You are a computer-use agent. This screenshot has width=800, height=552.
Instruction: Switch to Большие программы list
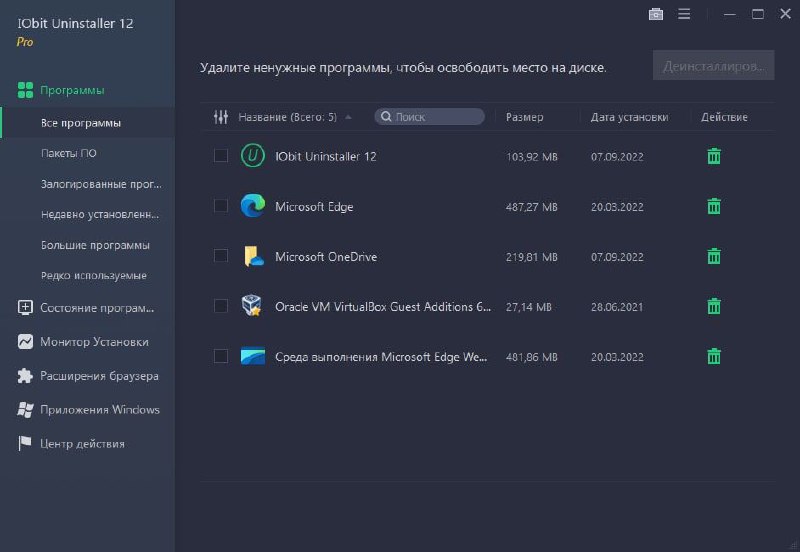[95, 245]
